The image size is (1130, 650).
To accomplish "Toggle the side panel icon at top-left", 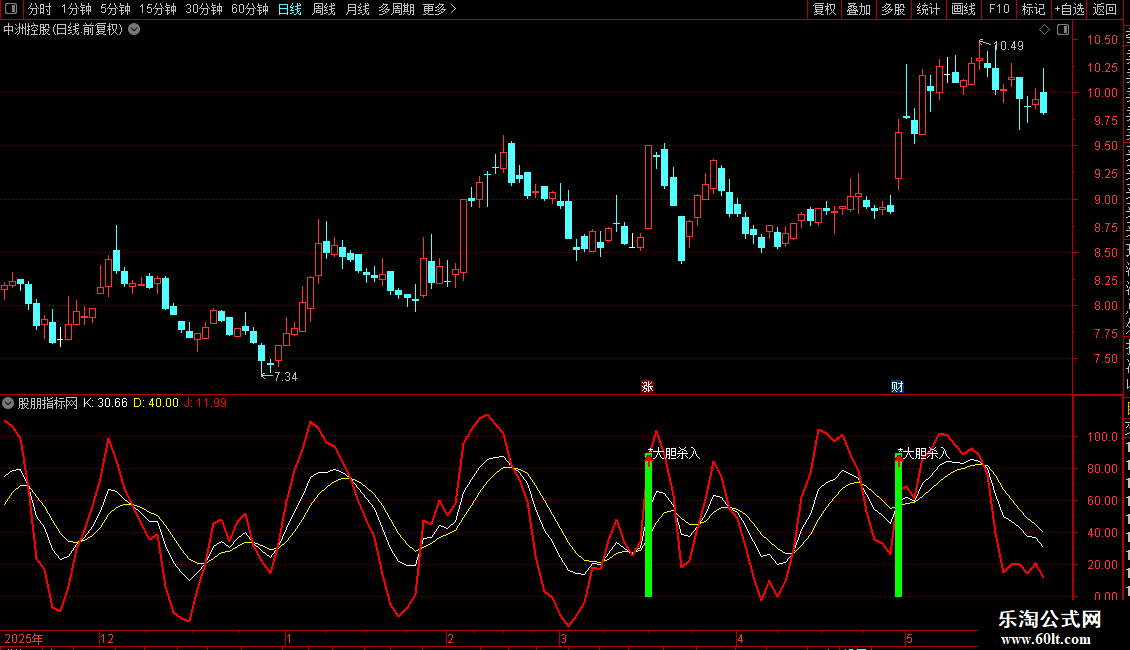I will 11,9.
